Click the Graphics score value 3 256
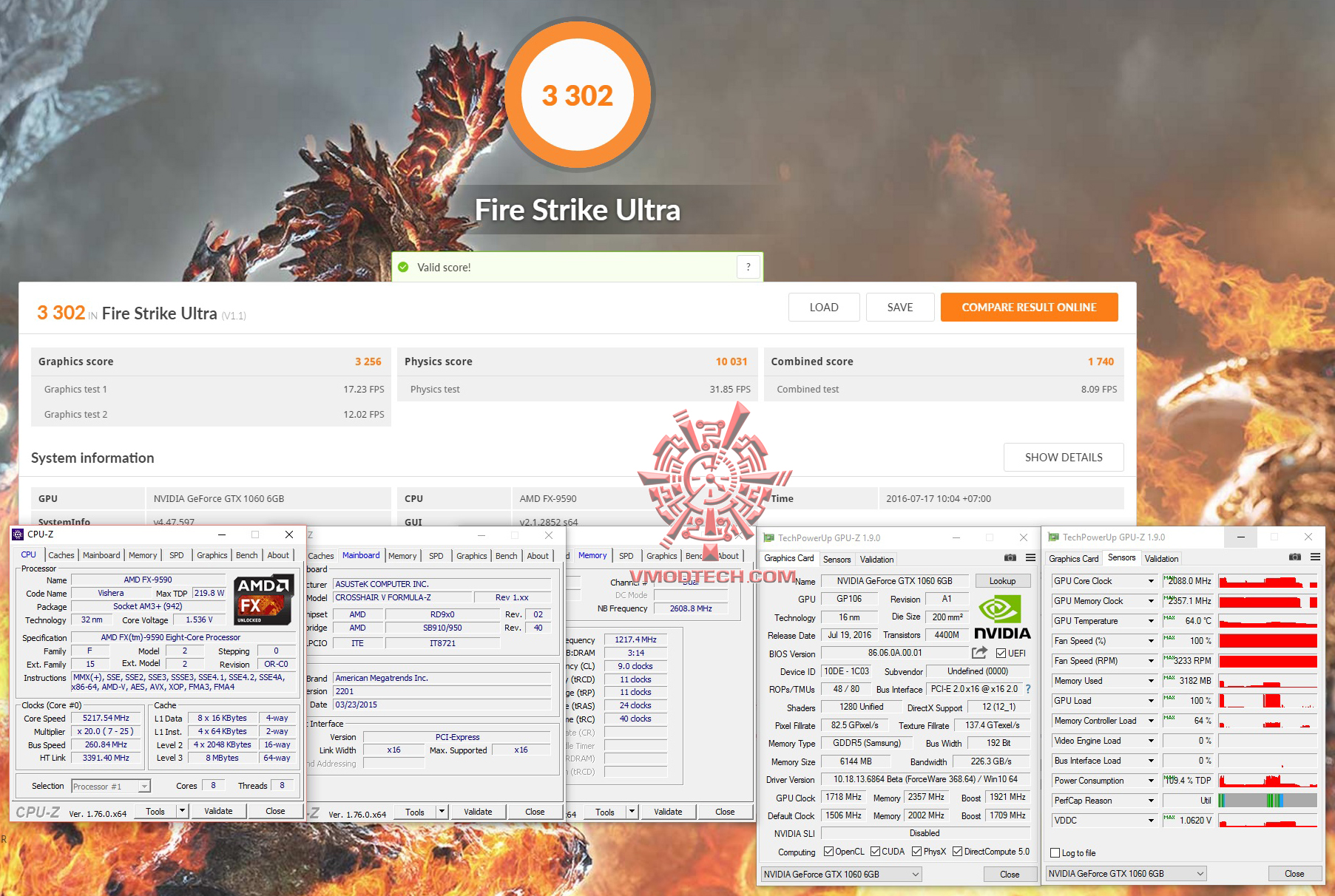 [x=368, y=362]
